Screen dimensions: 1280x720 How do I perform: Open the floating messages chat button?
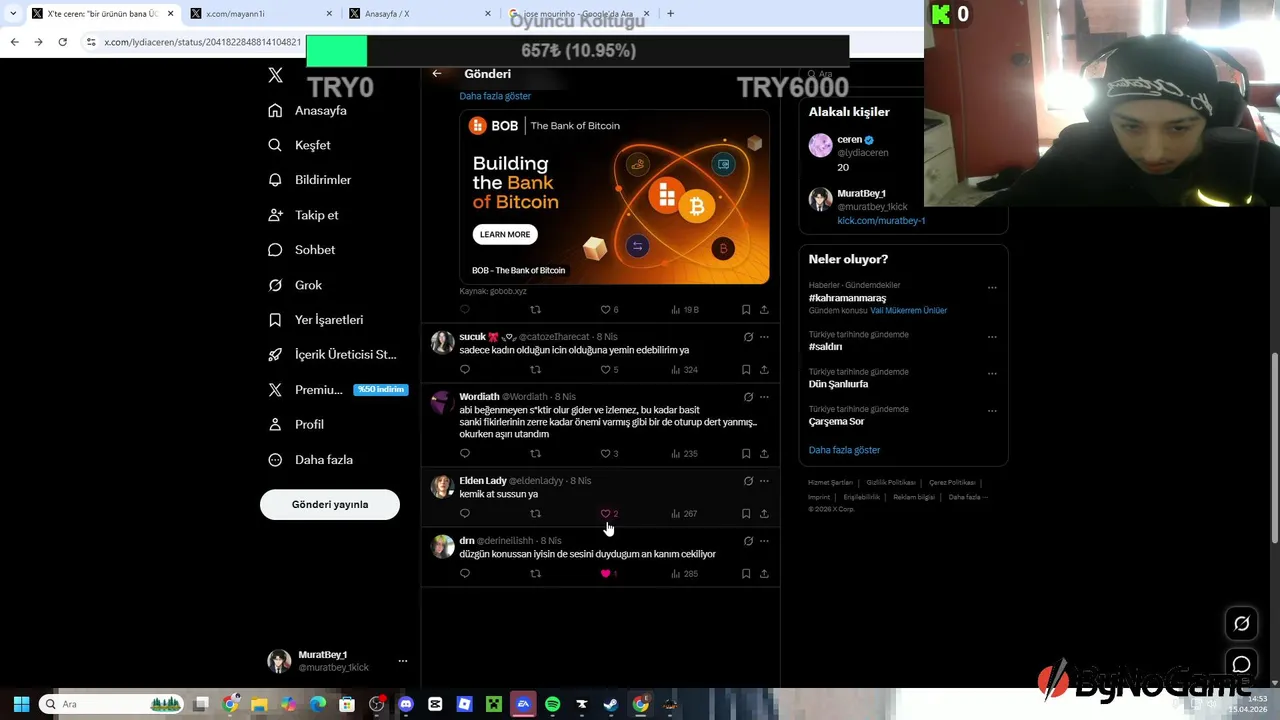click(x=1242, y=665)
